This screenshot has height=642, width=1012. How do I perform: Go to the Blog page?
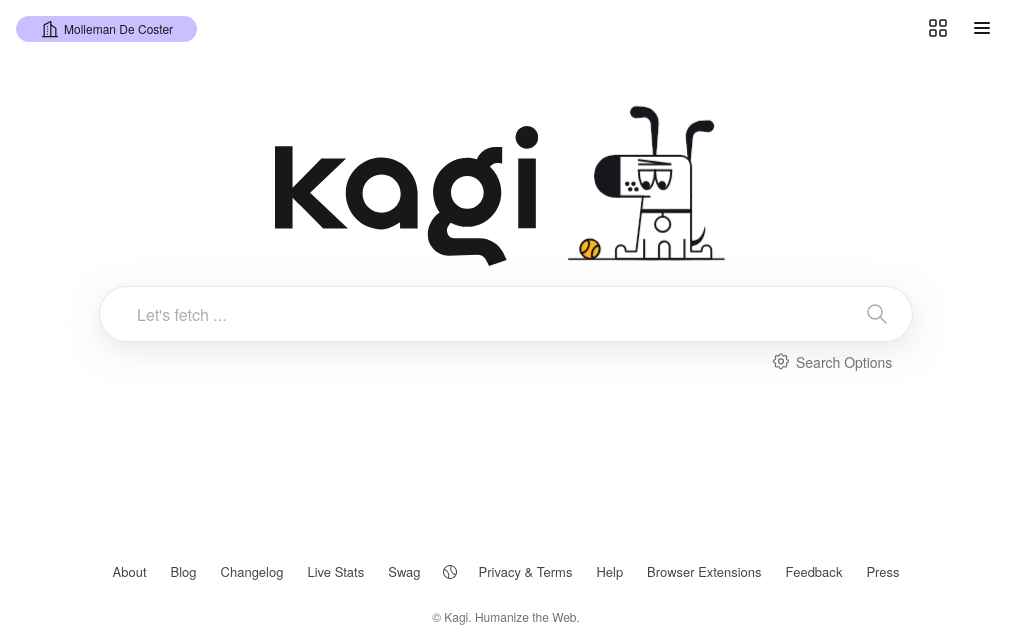point(183,572)
